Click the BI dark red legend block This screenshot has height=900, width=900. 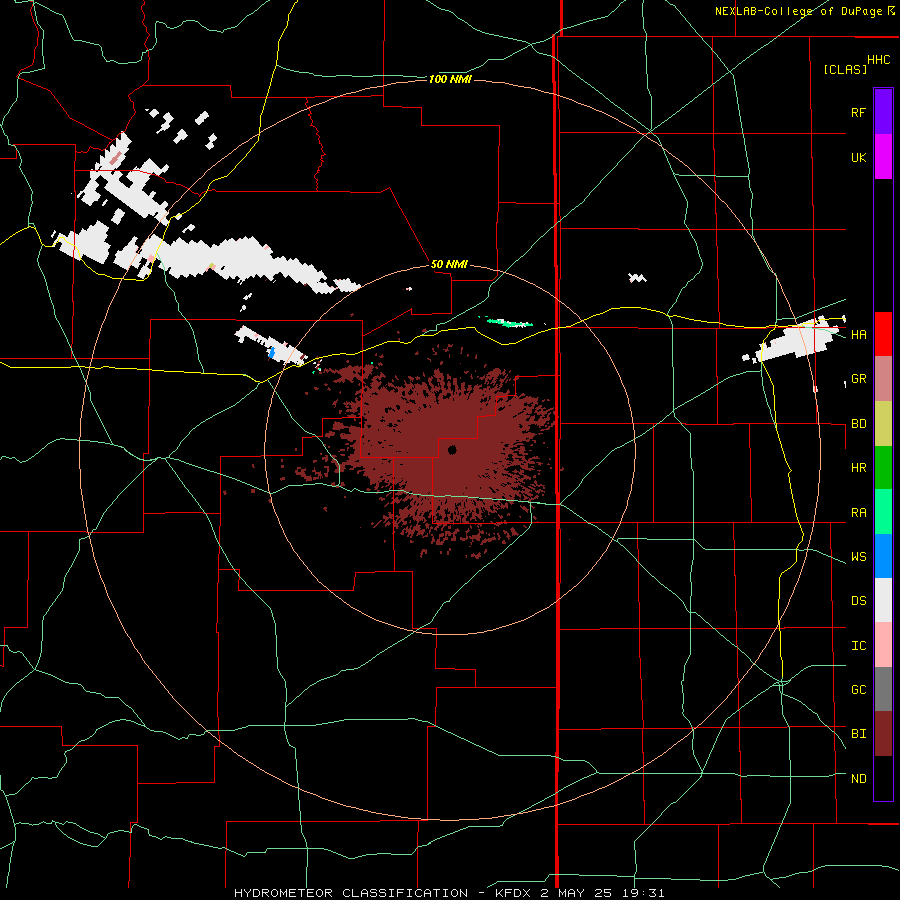[883, 734]
